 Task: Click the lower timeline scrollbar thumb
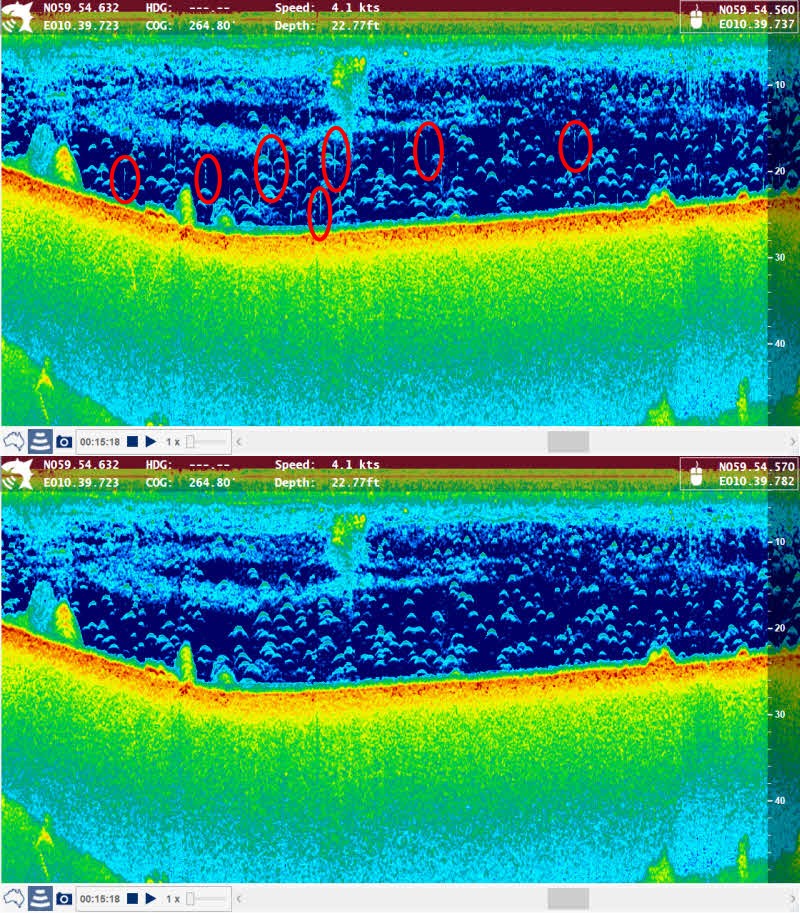coord(568,898)
